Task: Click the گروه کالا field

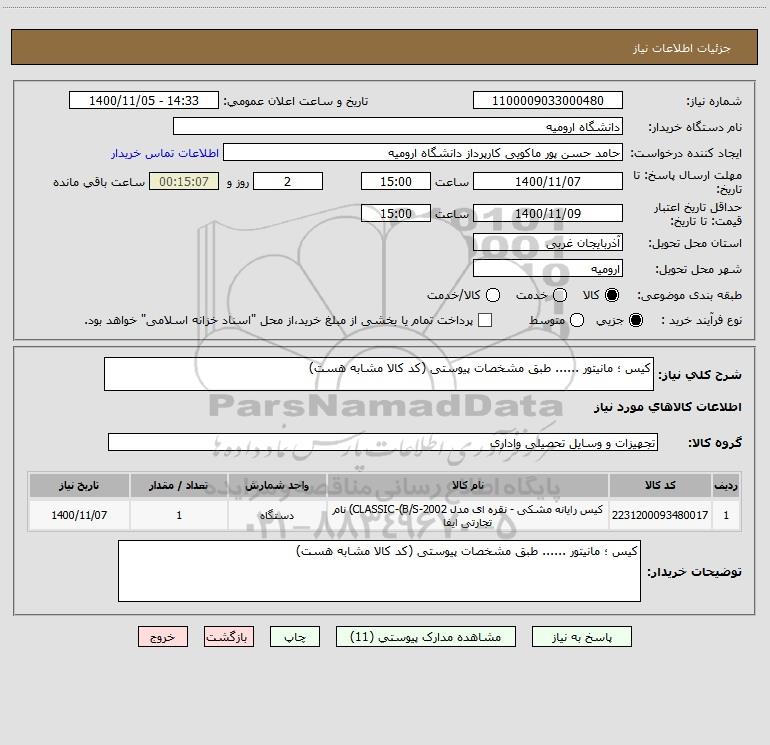Action: tap(383, 442)
